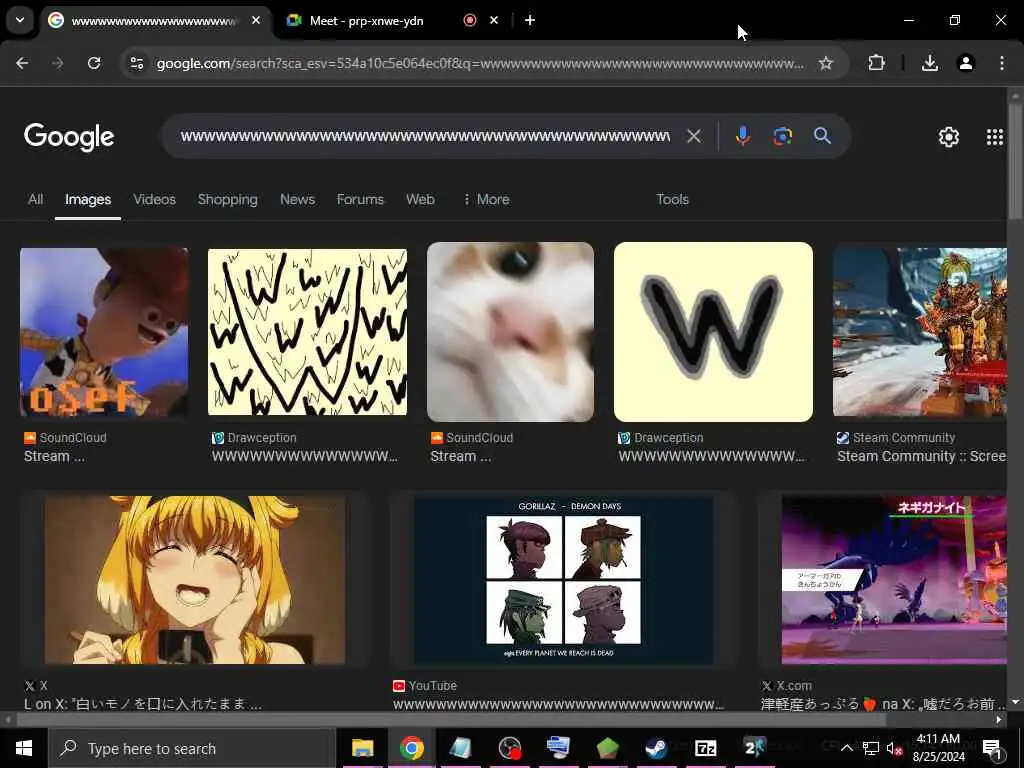Submit search with magnifying glass icon

point(822,136)
